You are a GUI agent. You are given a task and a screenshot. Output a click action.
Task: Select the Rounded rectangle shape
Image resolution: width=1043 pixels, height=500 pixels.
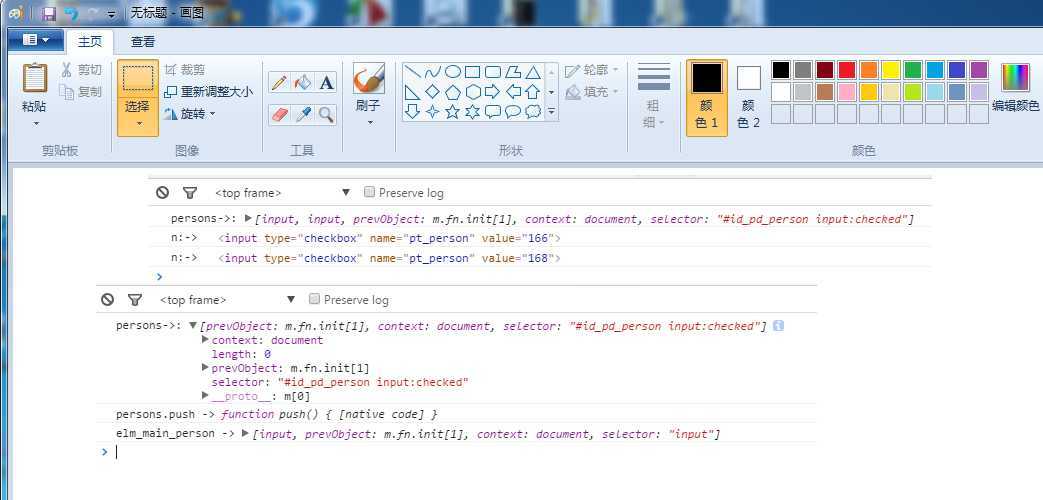coord(493,72)
